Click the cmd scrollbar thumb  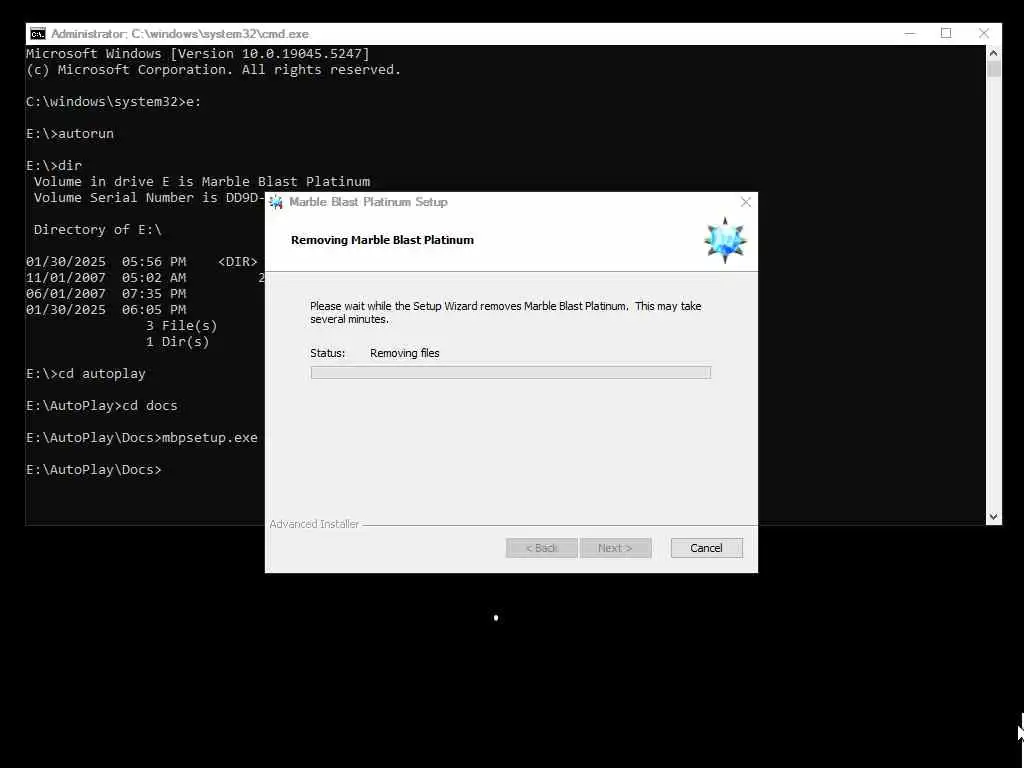(x=993, y=69)
